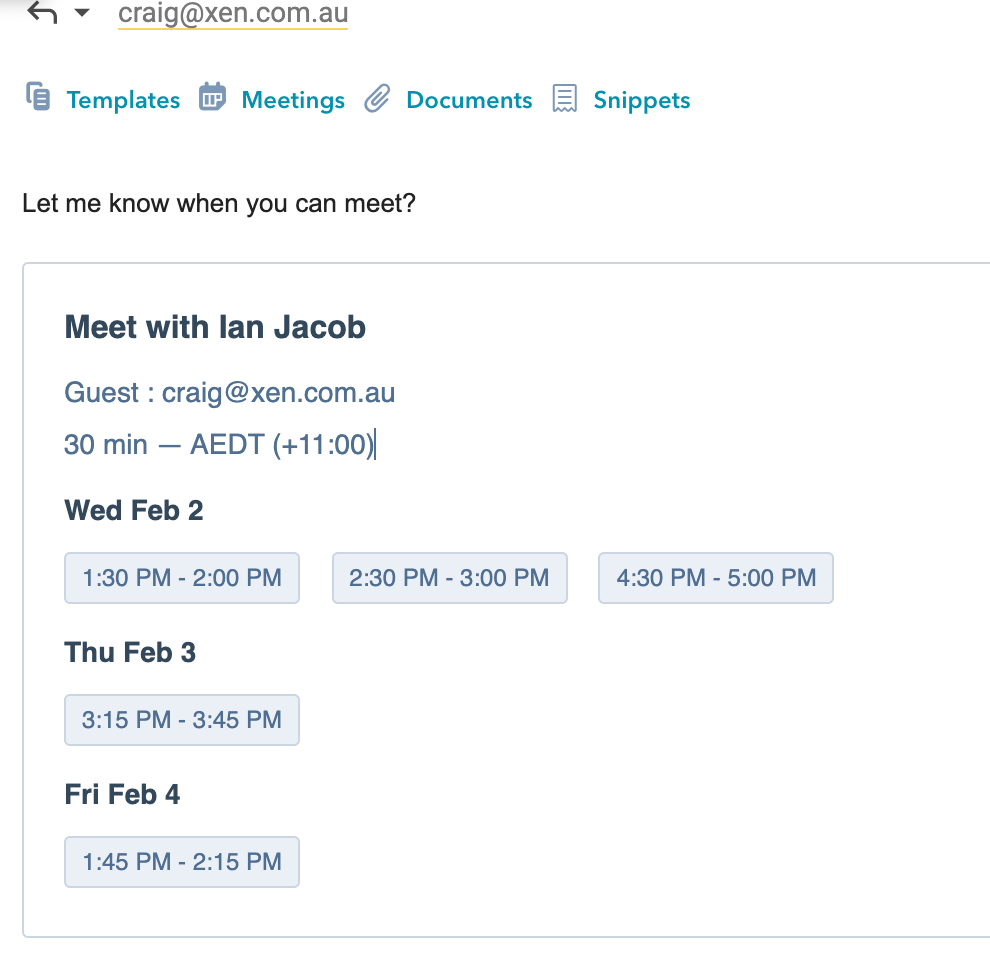This screenshot has width=990, height=968.
Task: Click the Meetings calendar icon
Action: [x=212, y=97]
